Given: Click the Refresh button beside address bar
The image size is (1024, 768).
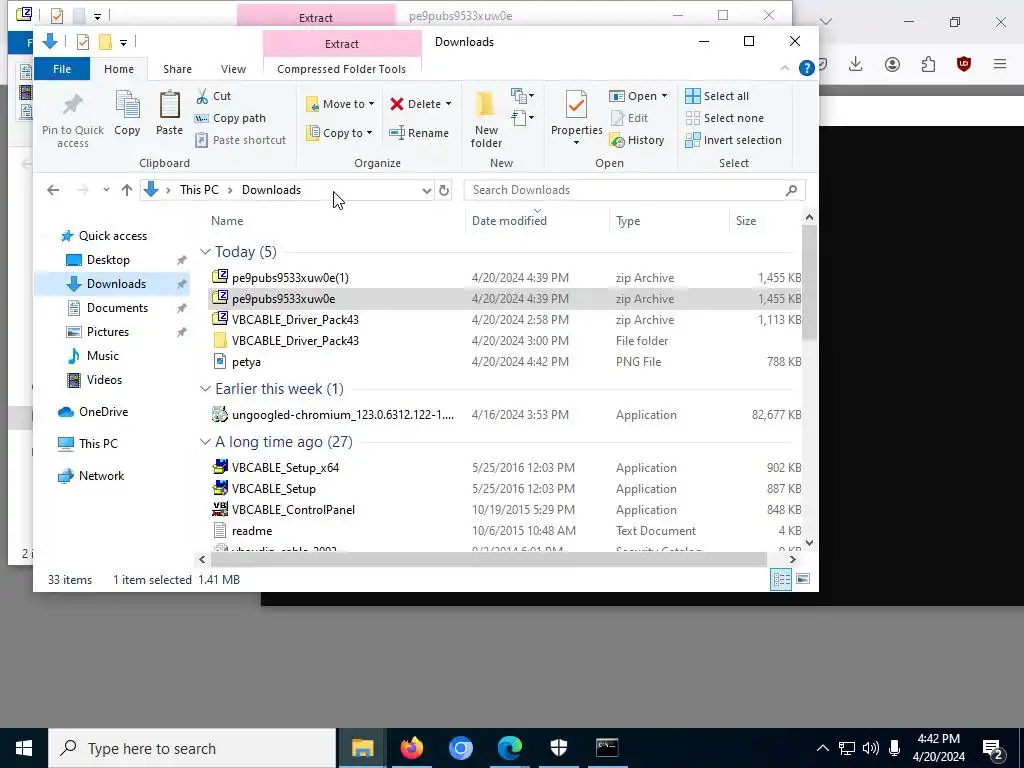Looking at the screenshot, I should pyautogui.click(x=444, y=190).
